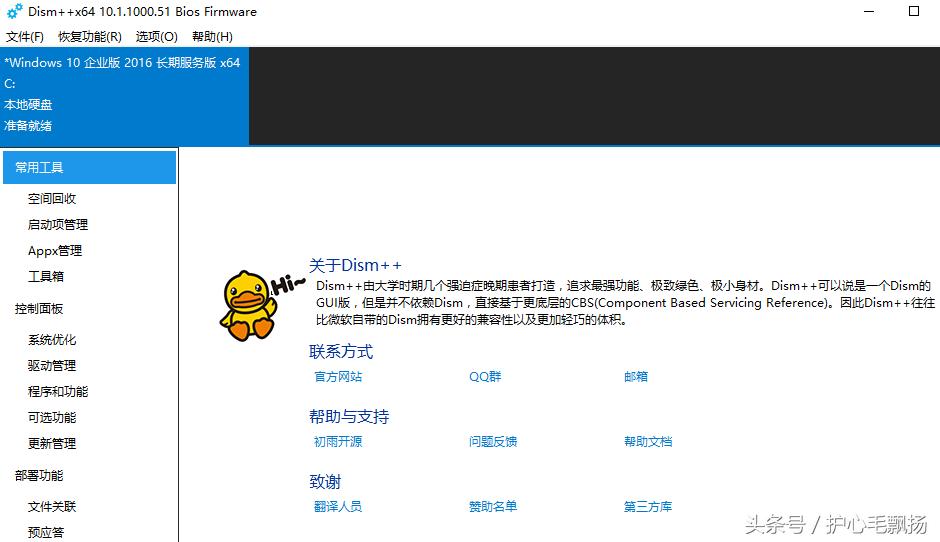Screen dimensions: 940x542
Task: Click the 联系方式 heading
Action: click(x=341, y=351)
